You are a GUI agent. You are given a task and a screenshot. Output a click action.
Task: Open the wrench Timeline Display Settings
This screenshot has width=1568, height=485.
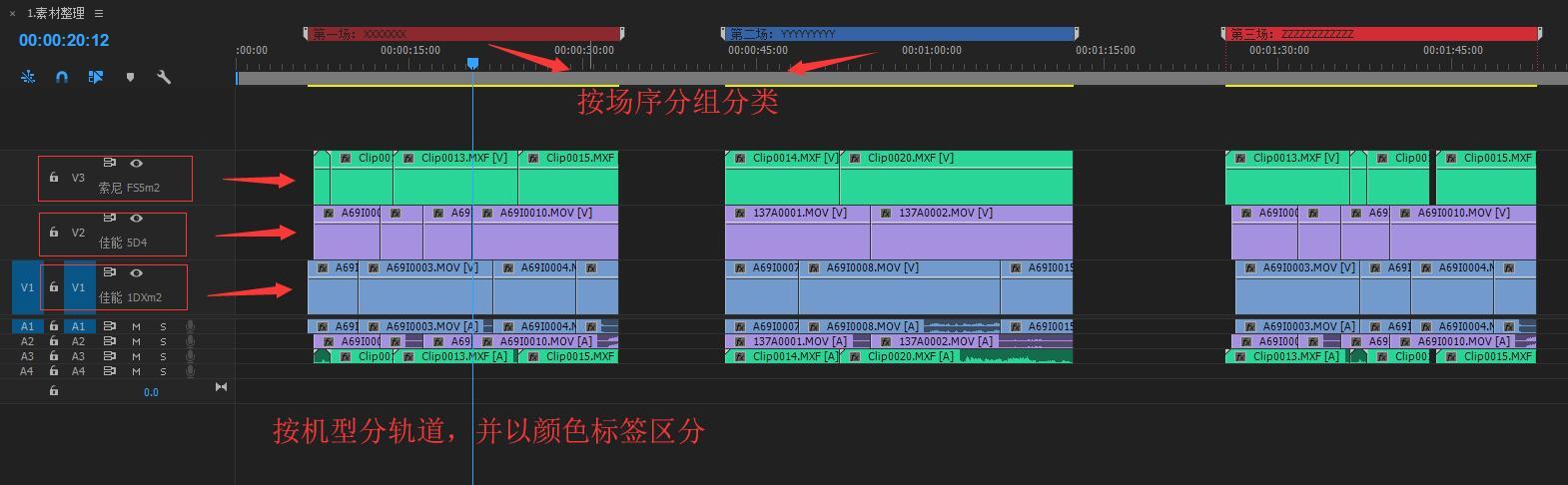[164, 77]
